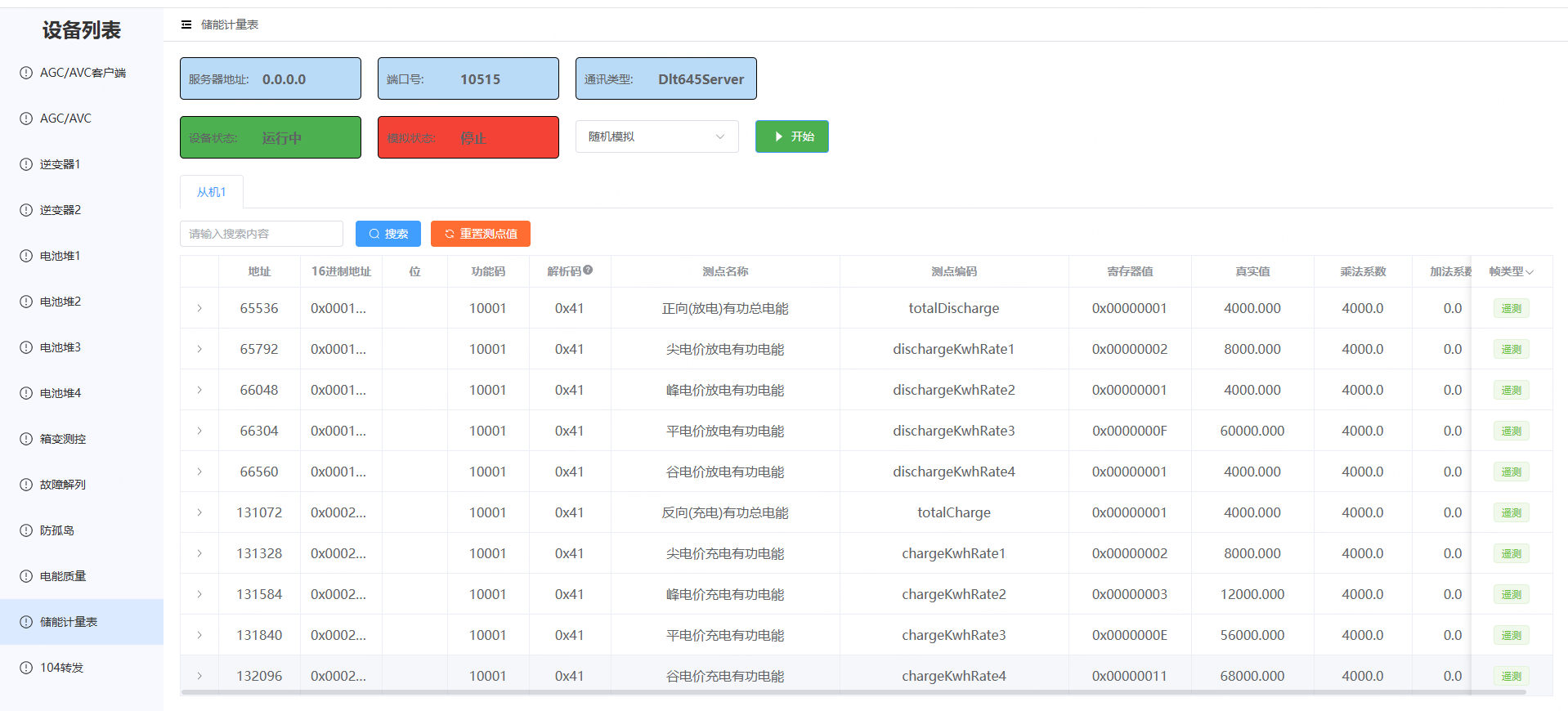The image size is (1568, 711).
Task: Click the 寄存器值 column header
Action: pyautogui.click(x=1130, y=271)
